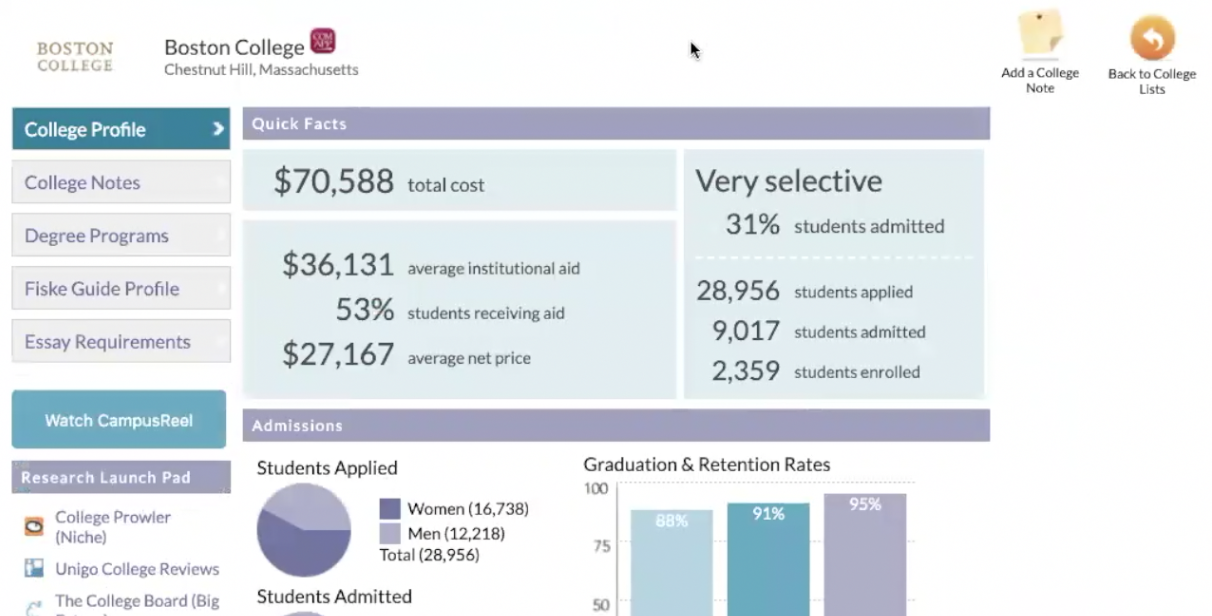
Task: Click the chevron arrow on College Profile
Action: [x=217, y=129]
